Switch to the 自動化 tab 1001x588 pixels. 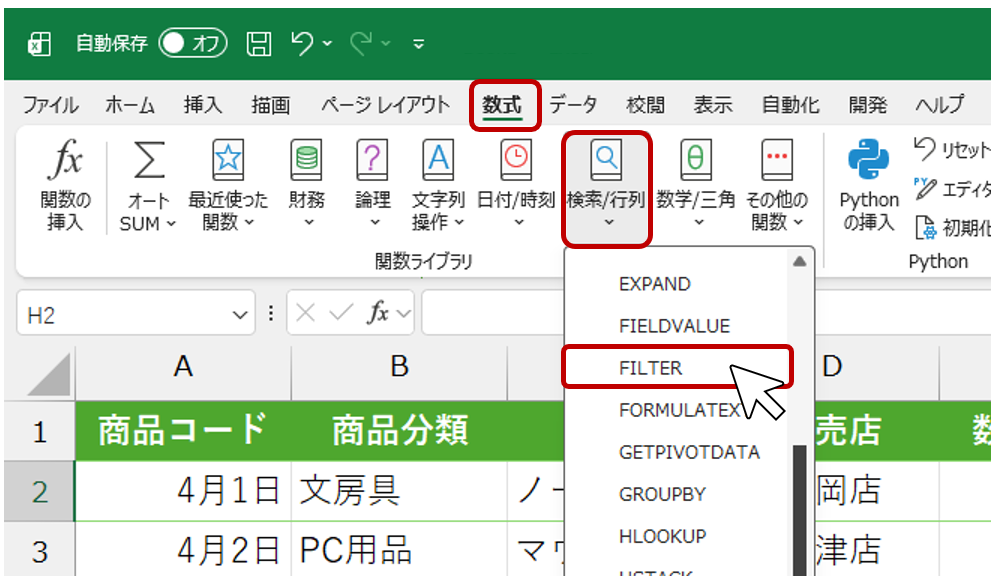point(790,104)
